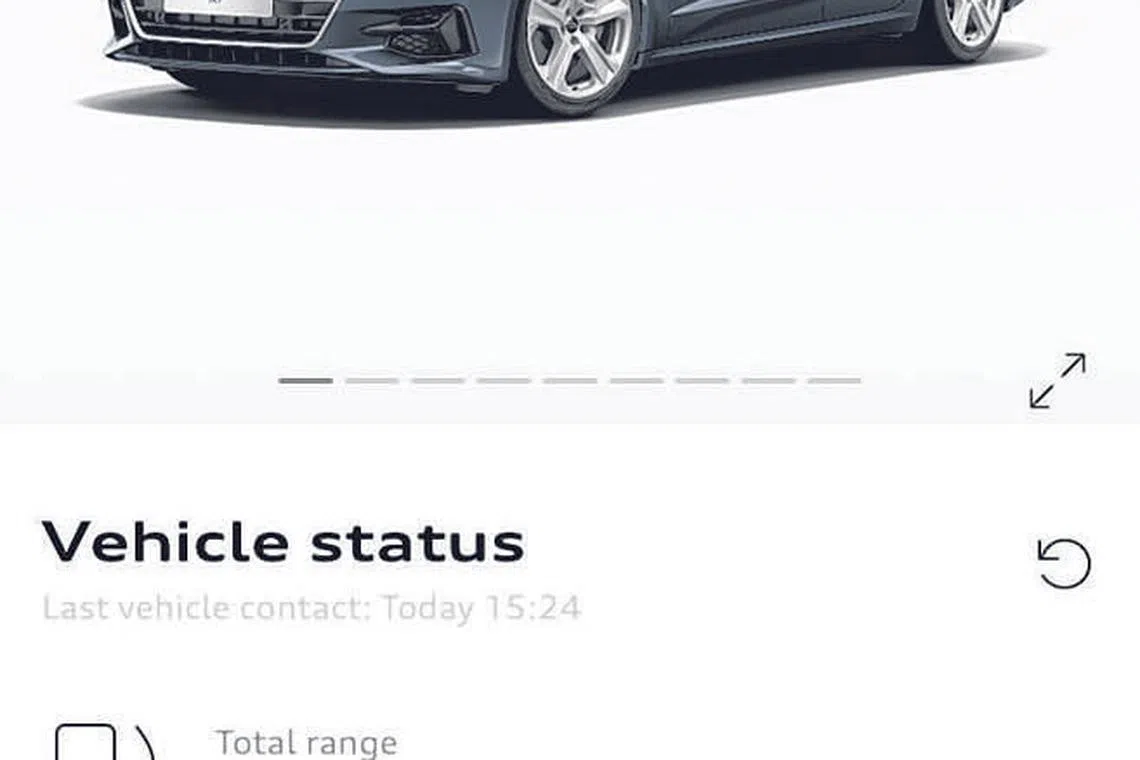1140x760 pixels.
Task: Expand the car image to fullscreen
Action: pos(1058,380)
